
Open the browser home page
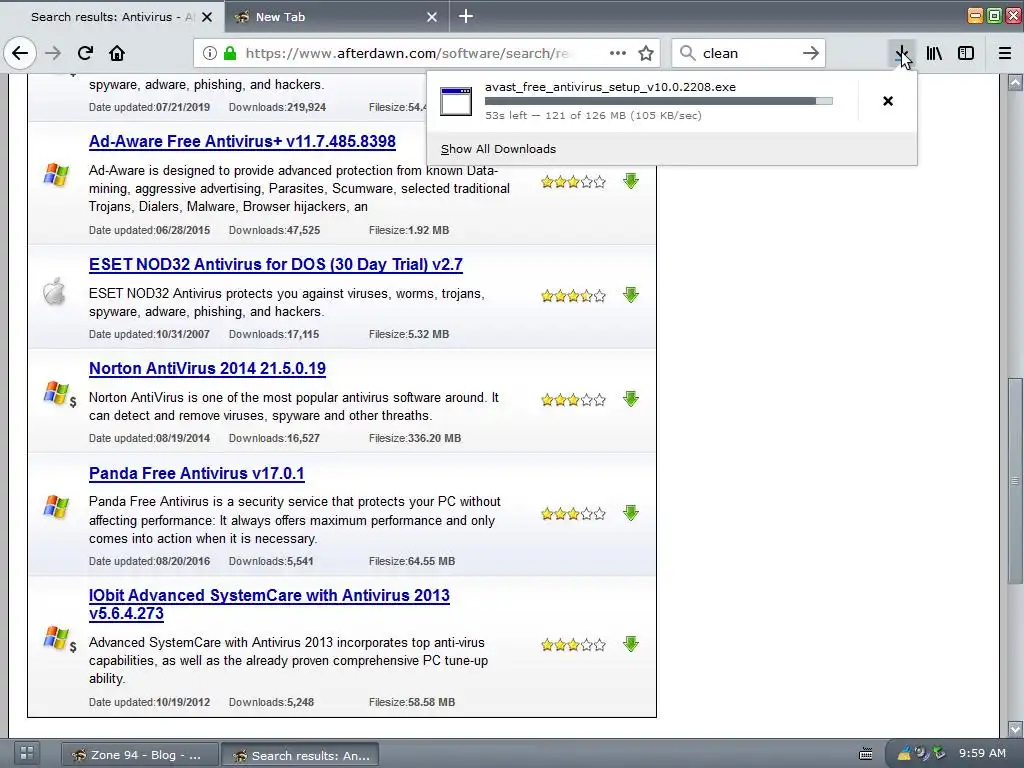click(117, 53)
